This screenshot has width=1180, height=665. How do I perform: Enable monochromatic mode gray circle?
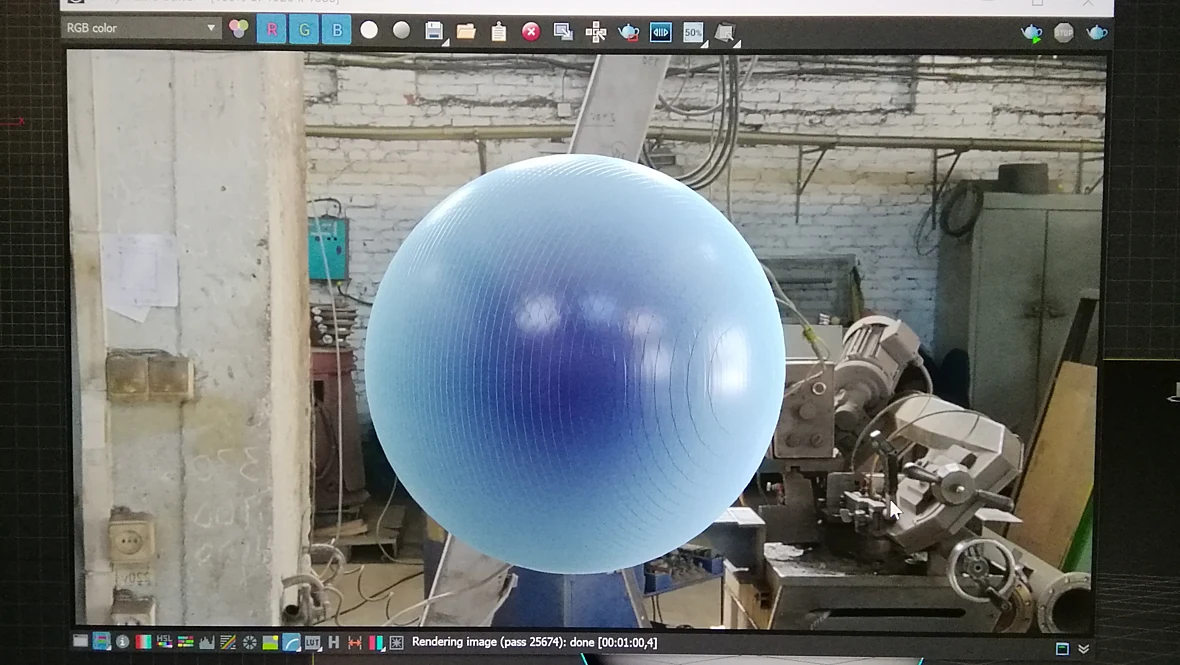(402, 30)
